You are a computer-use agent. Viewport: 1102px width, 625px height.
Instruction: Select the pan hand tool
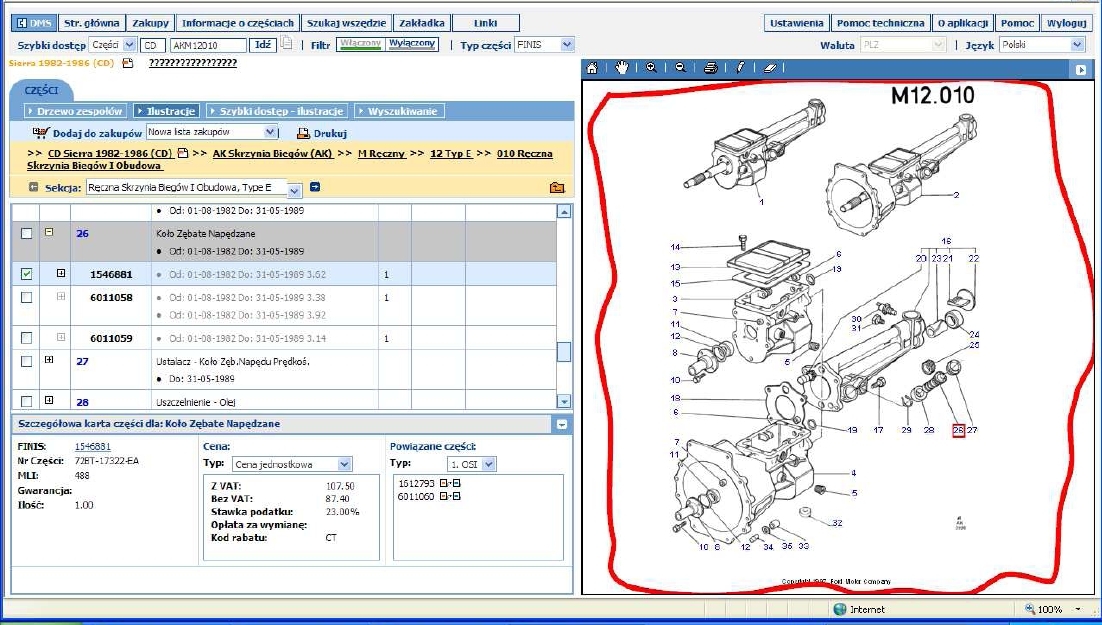coord(622,67)
